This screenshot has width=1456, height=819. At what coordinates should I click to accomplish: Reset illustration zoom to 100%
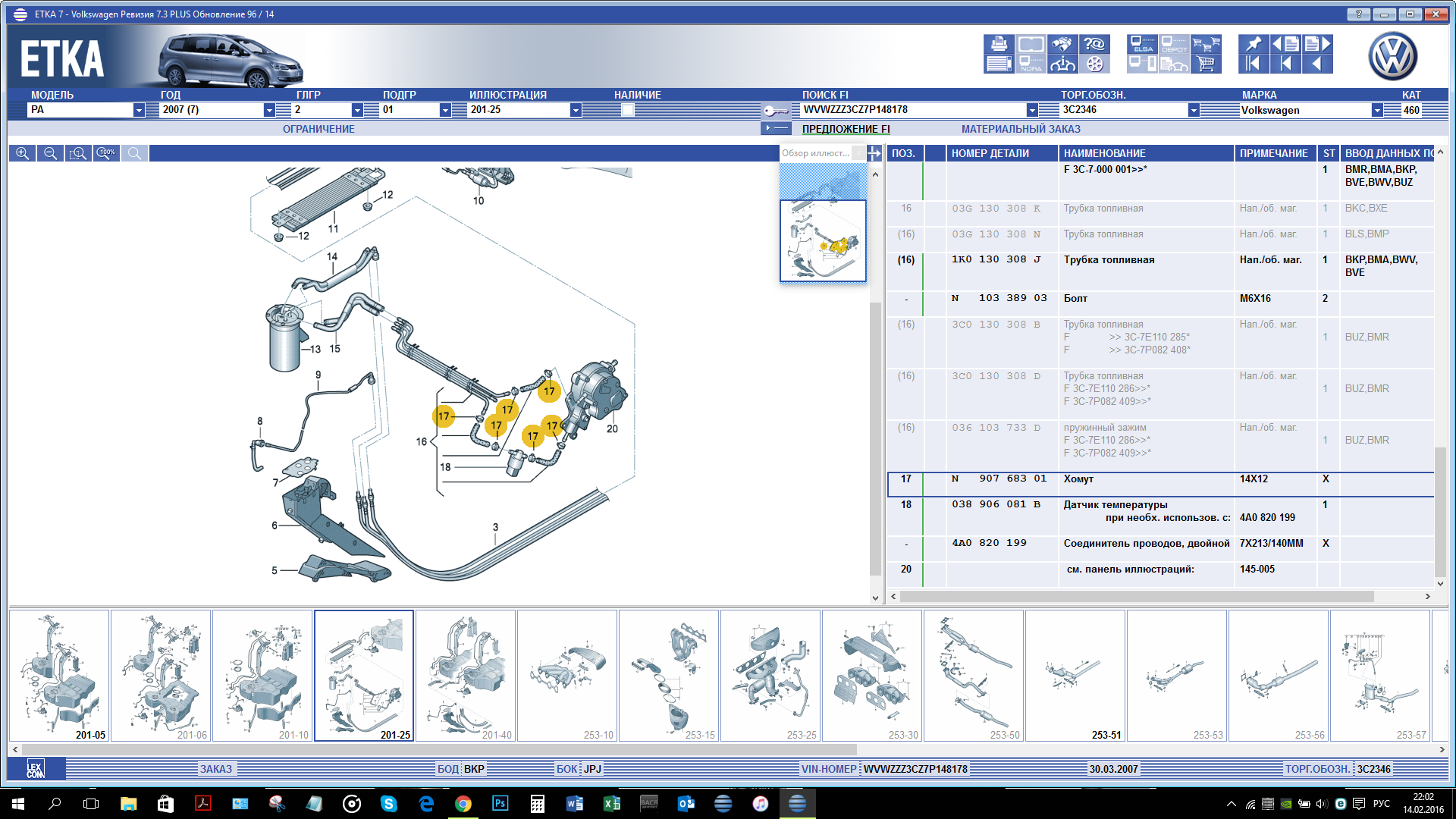(x=106, y=153)
